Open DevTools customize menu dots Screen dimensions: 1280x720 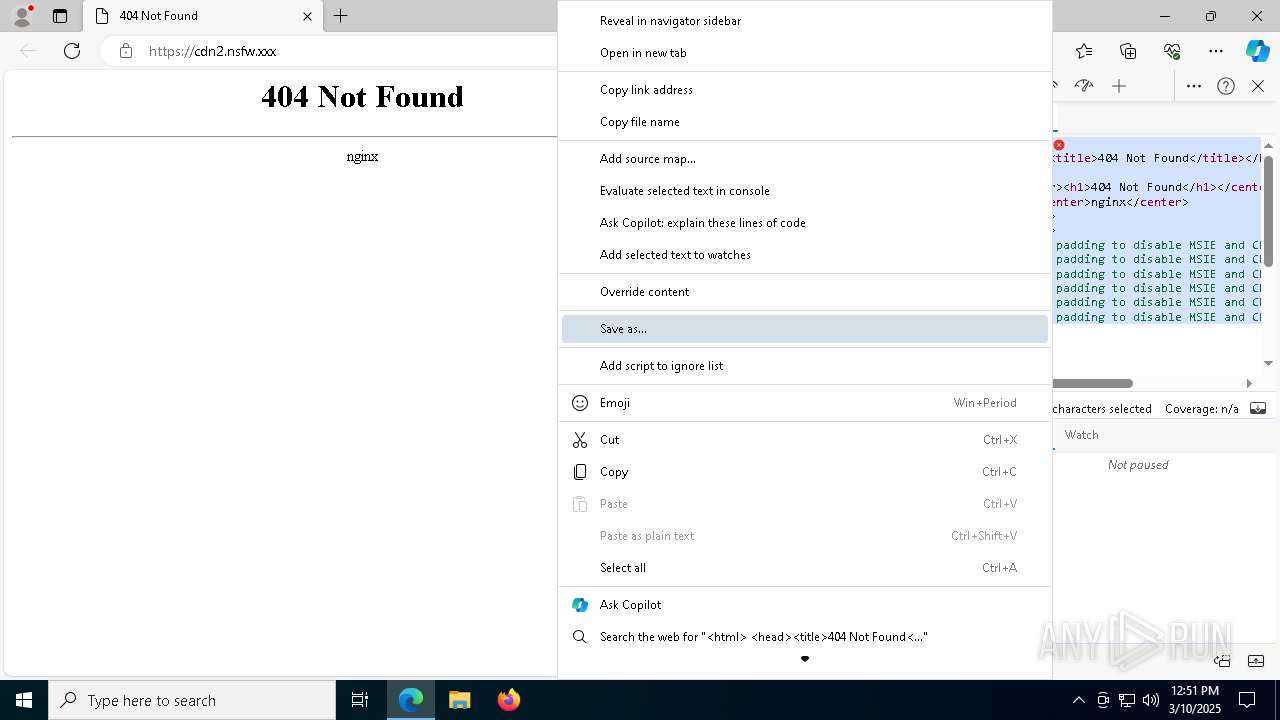click(1194, 86)
